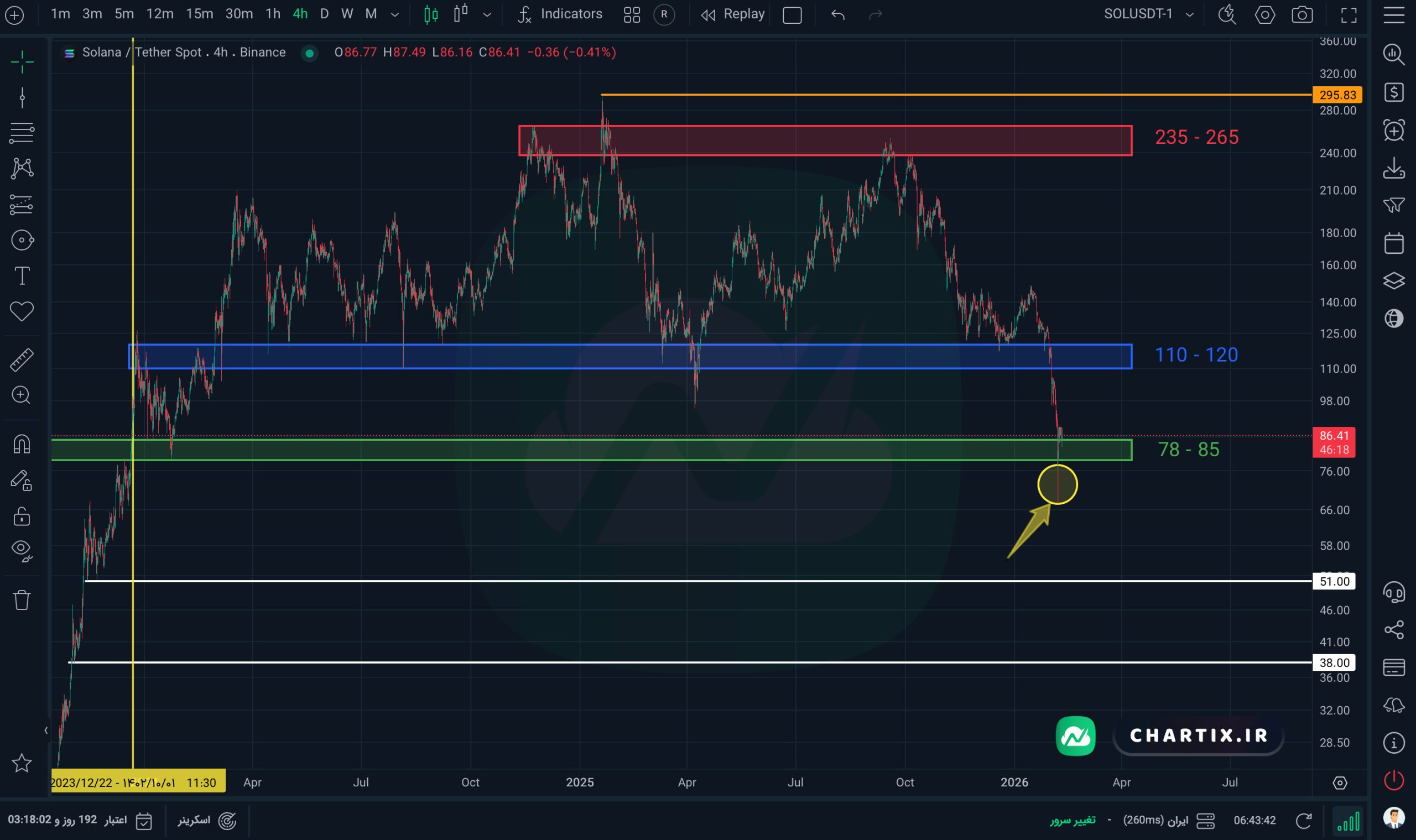Take a chart snapshot with camera icon

pos(1302,15)
